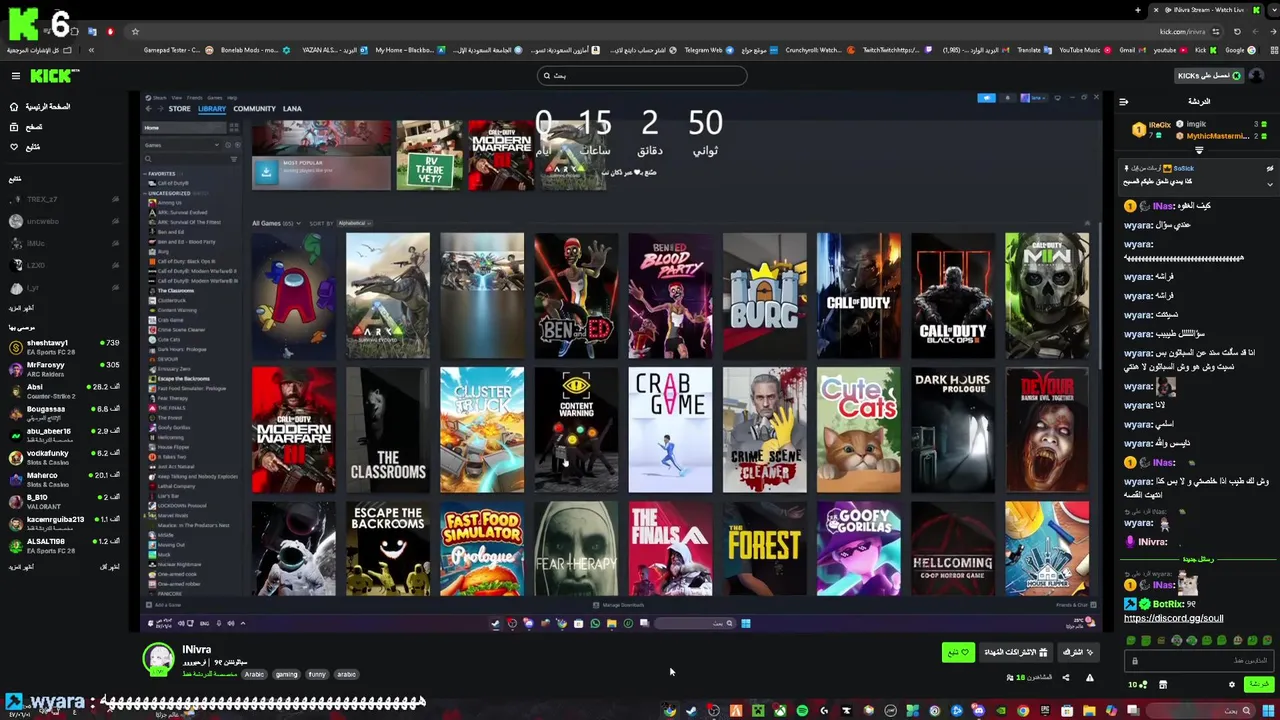Image resolution: width=1280 pixels, height=720 pixels.
Task: Open ARK Survival Evolved cover
Action: tap(388, 296)
